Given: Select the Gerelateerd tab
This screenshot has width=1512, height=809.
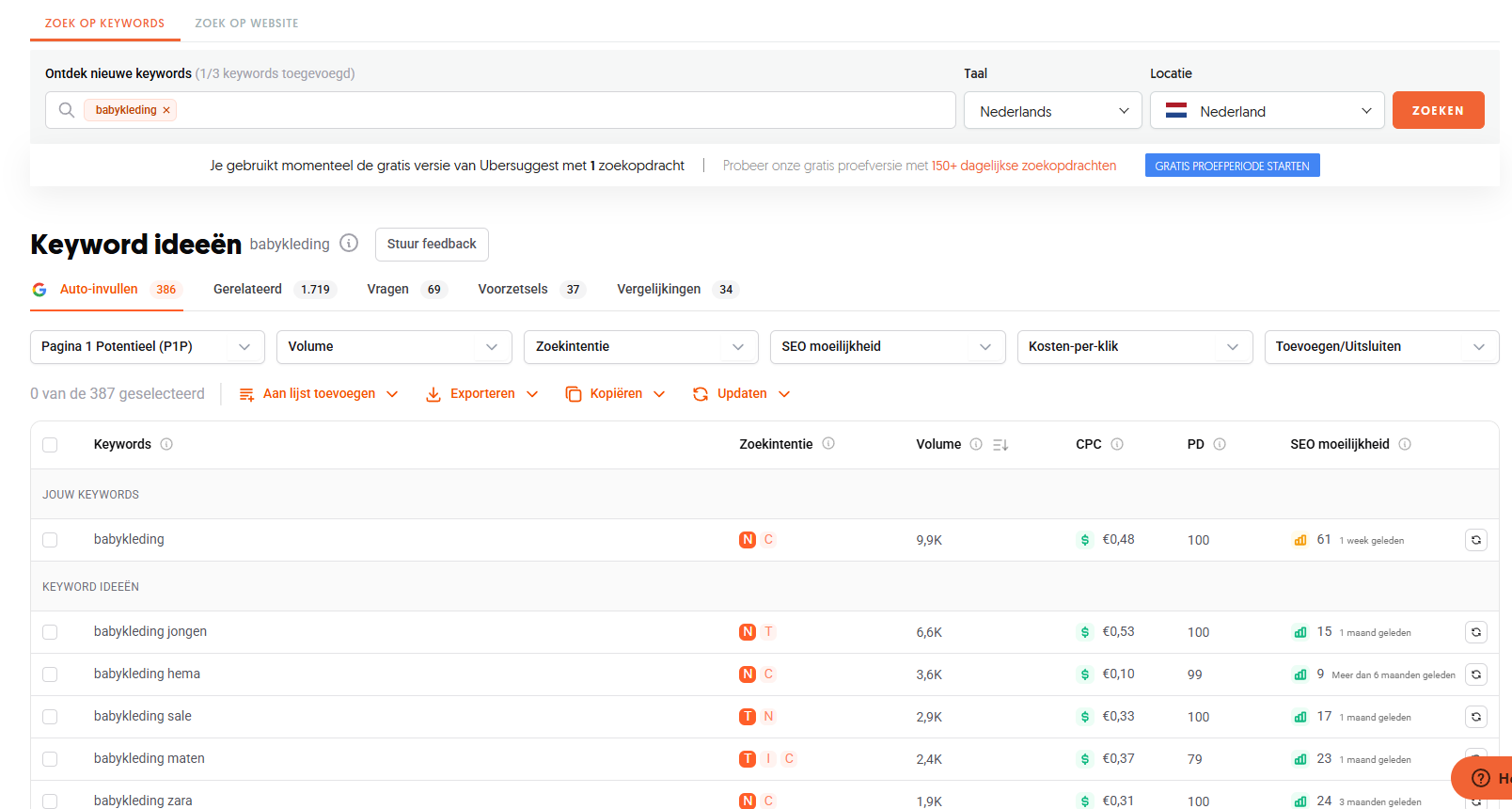Looking at the screenshot, I should pos(274,289).
